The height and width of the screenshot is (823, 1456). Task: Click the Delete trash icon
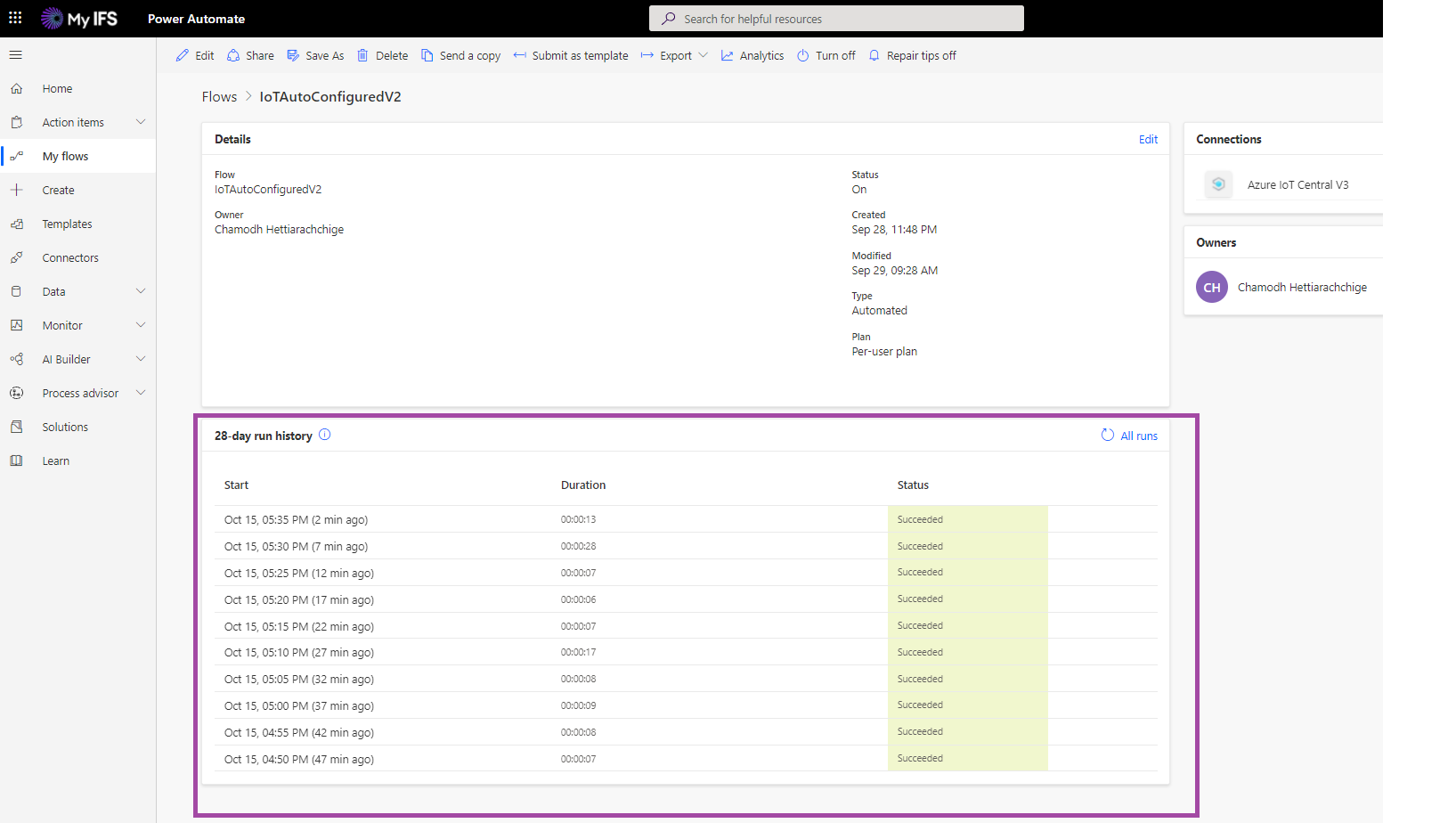[x=362, y=55]
